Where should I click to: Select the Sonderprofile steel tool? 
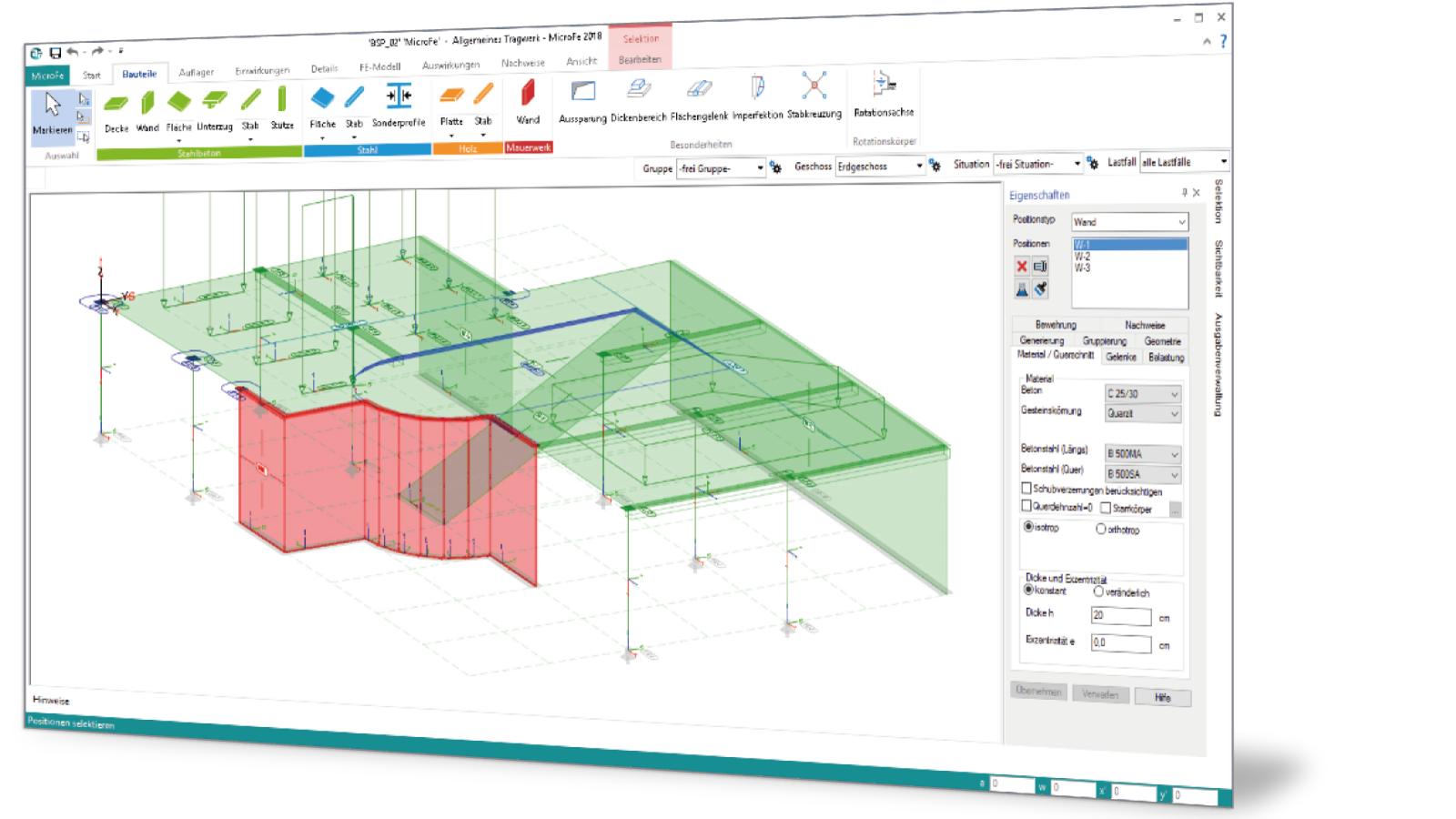399,106
